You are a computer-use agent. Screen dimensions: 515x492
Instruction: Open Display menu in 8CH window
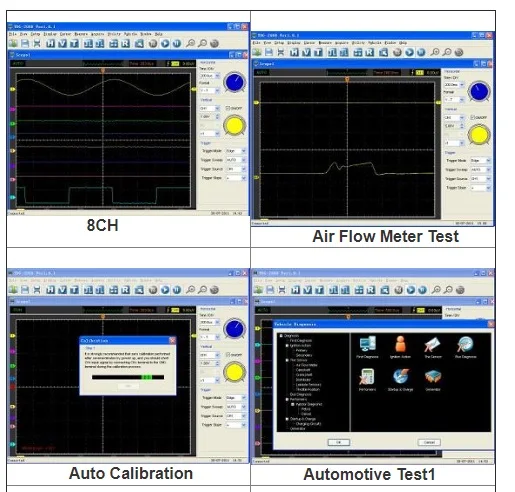[50, 34]
